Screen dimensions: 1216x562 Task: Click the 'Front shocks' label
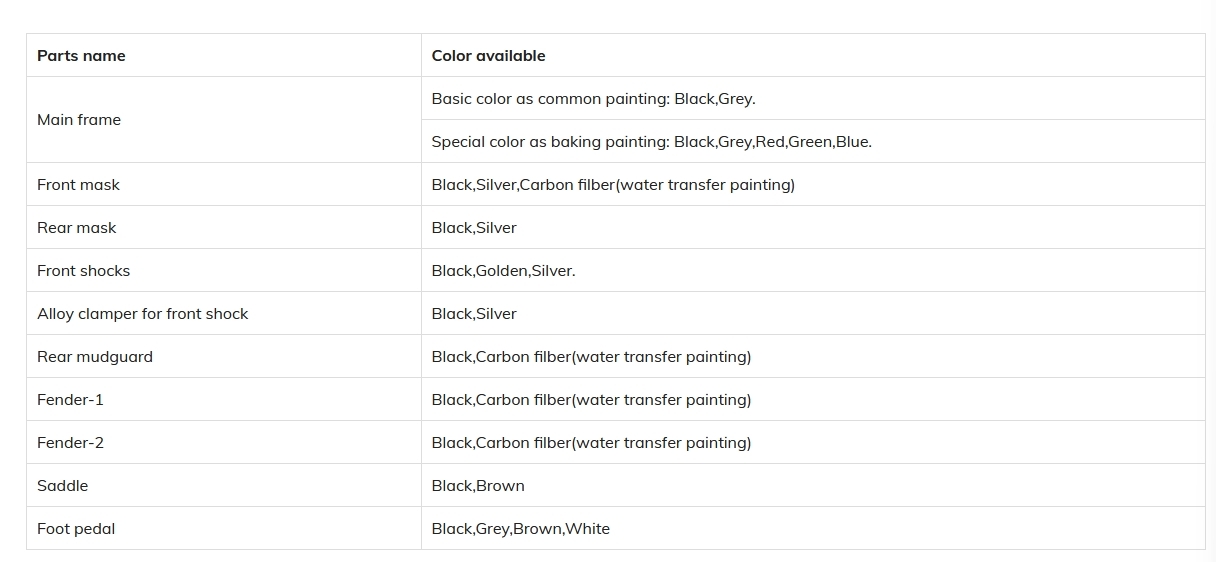[83, 271]
